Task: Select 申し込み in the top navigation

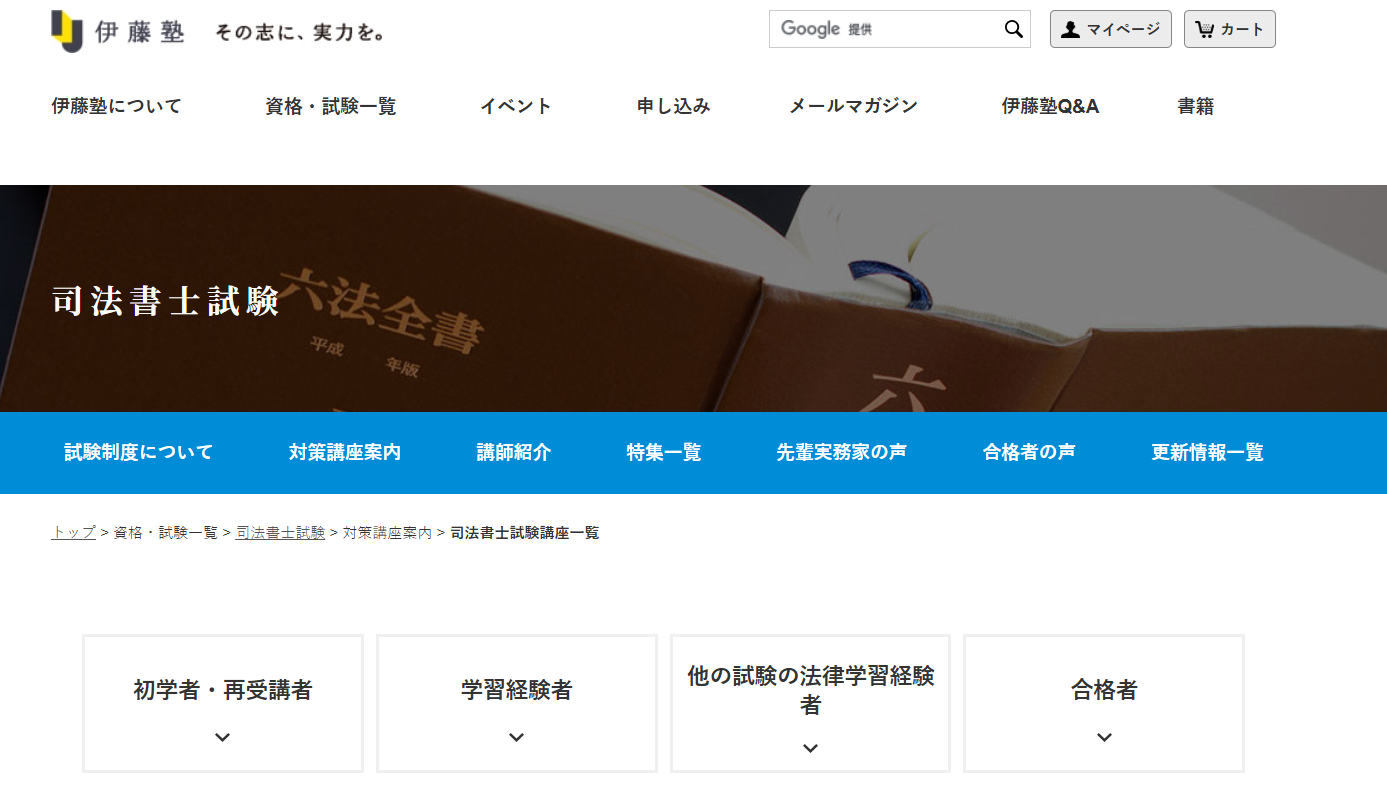Action: pos(674,106)
